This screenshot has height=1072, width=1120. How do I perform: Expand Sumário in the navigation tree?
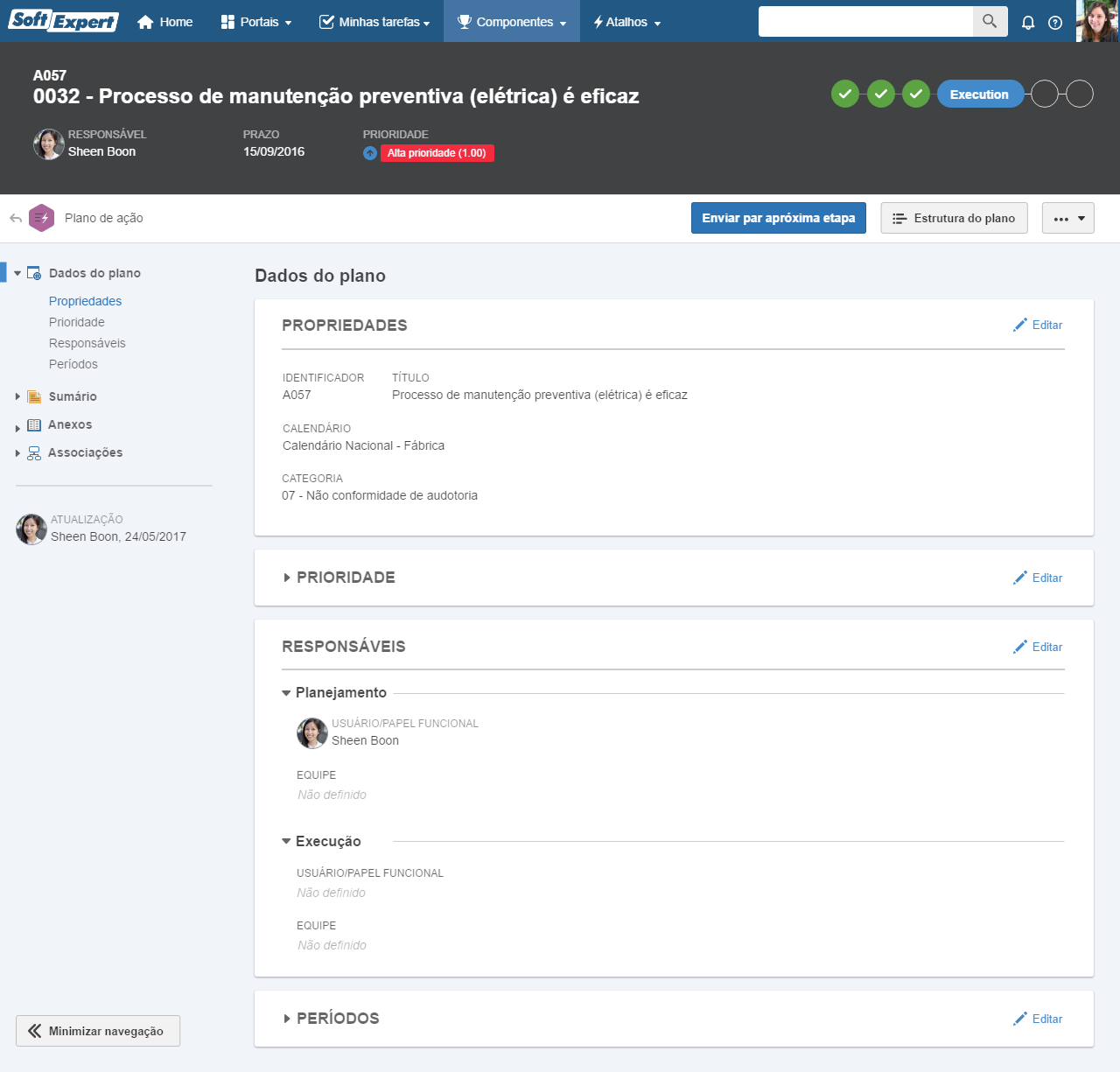17,397
